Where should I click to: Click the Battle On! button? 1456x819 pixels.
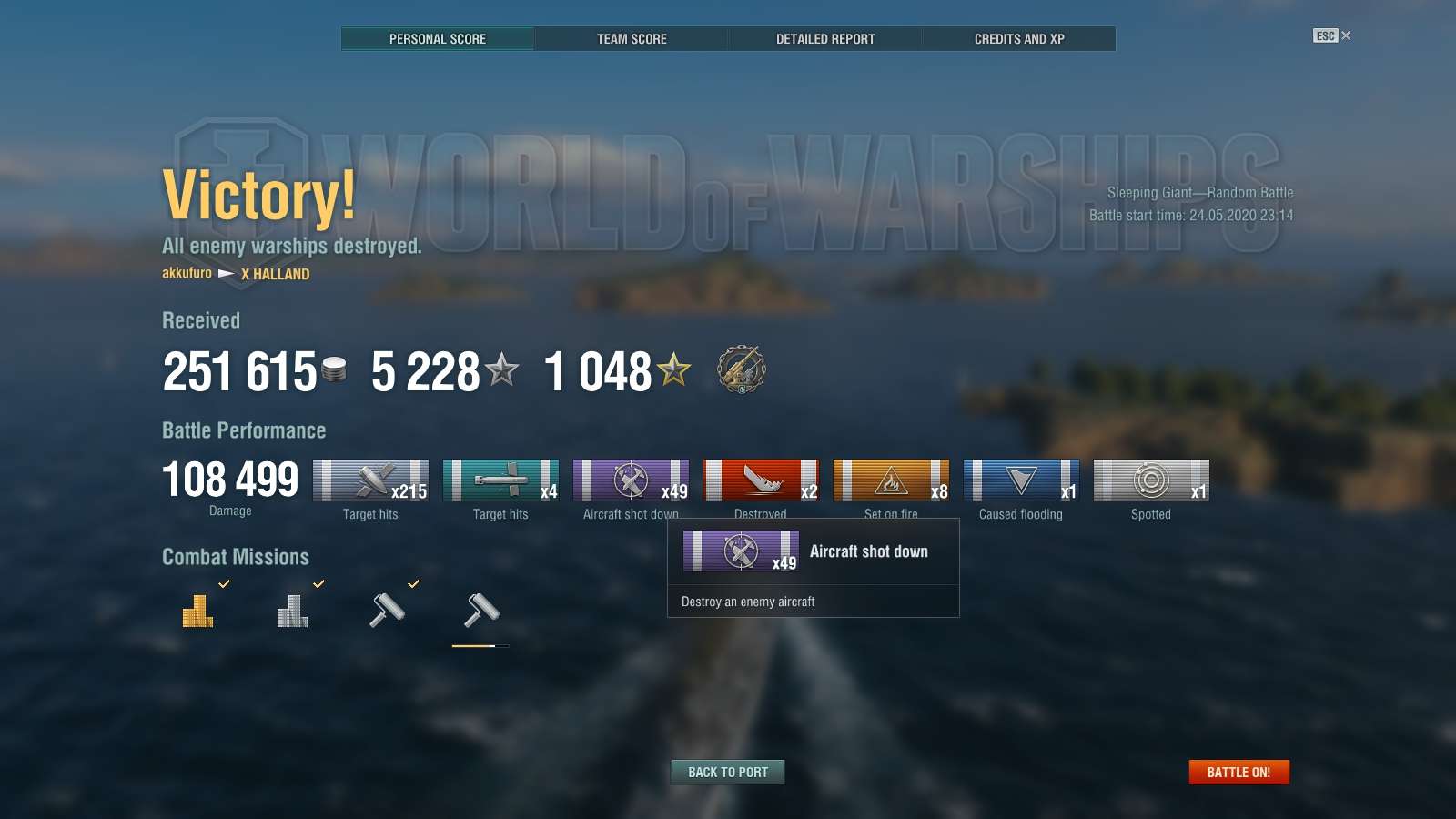1239,772
